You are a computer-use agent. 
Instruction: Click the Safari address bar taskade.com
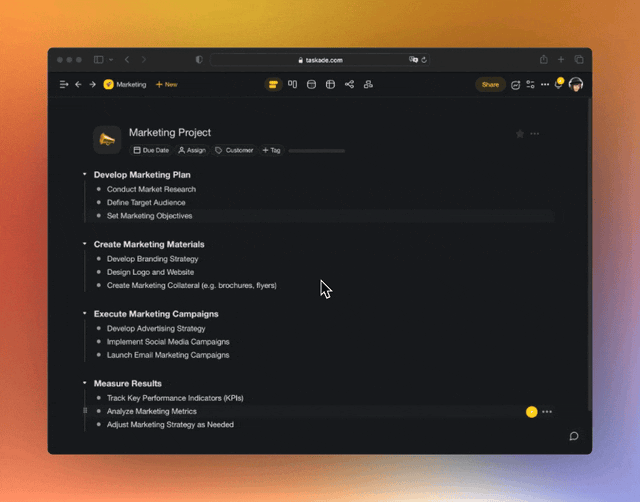pyautogui.click(x=319, y=60)
